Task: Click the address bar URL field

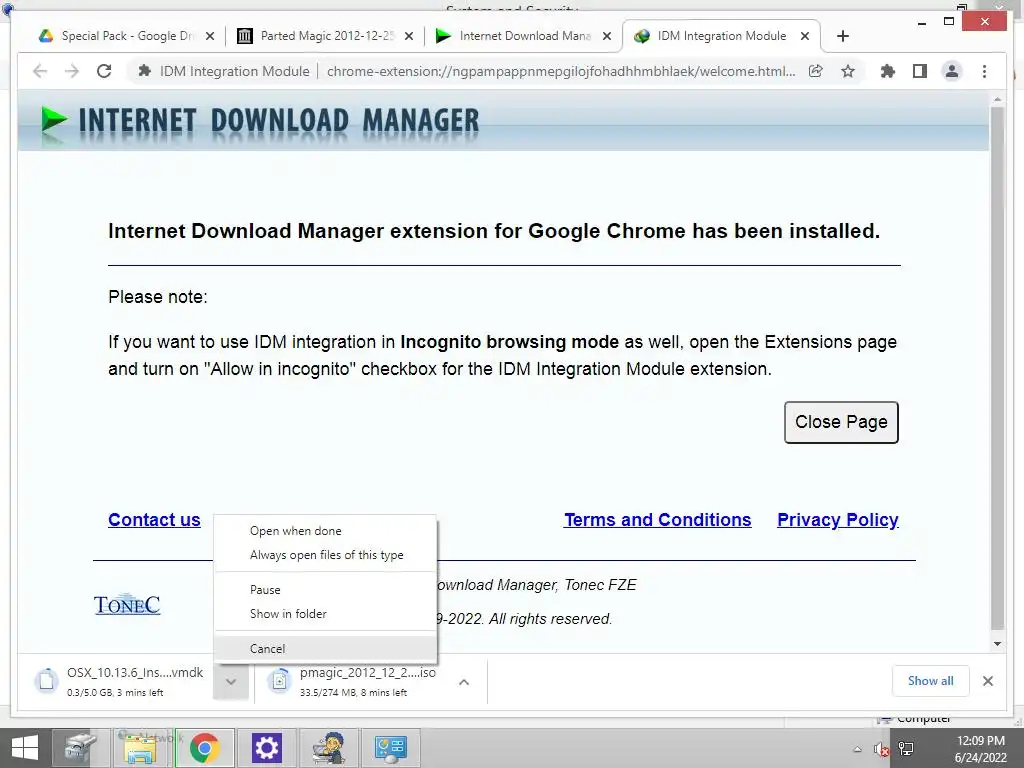Action: [560, 71]
